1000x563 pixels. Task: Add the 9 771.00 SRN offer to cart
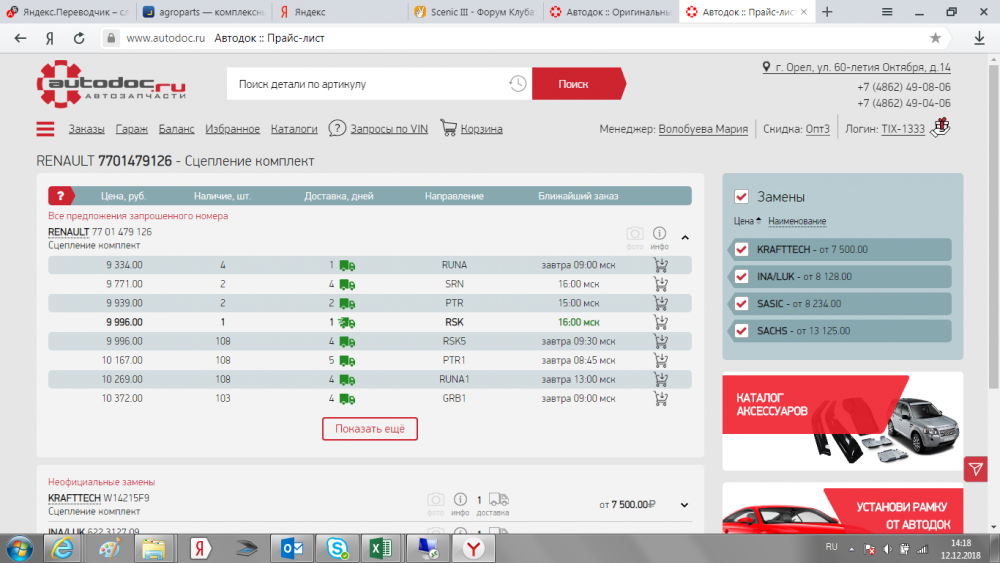tap(661, 284)
